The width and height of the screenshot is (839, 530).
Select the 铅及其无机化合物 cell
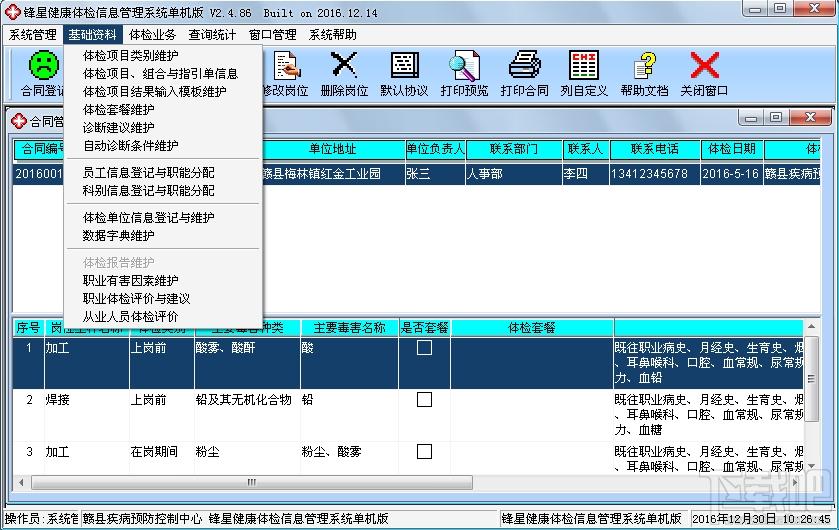click(247, 414)
